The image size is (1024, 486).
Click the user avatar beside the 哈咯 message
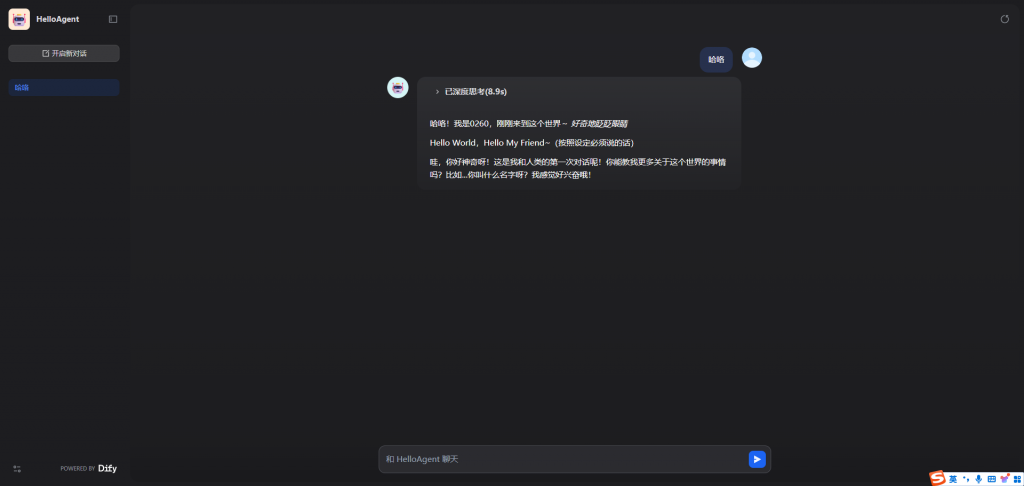pos(752,57)
